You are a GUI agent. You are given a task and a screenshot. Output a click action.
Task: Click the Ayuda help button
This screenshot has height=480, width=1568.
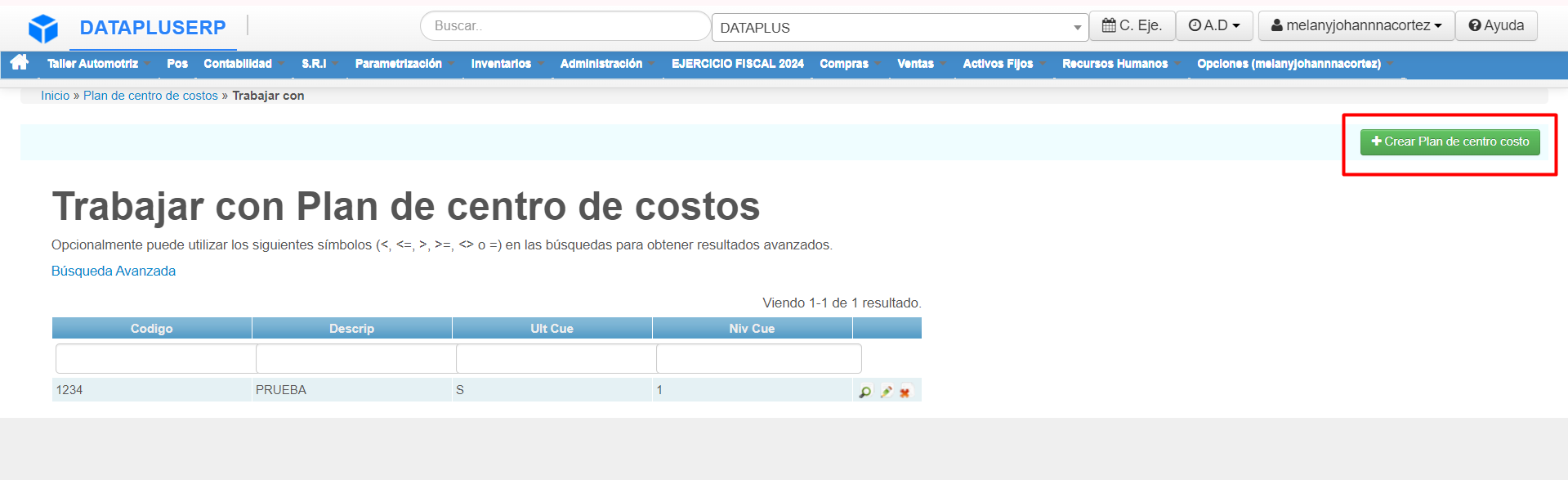1496,25
